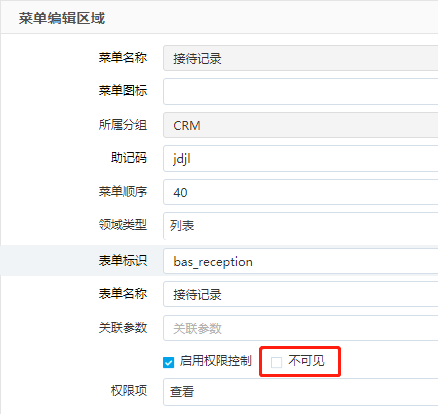Click the empty 菜单图标 input field

300,92
